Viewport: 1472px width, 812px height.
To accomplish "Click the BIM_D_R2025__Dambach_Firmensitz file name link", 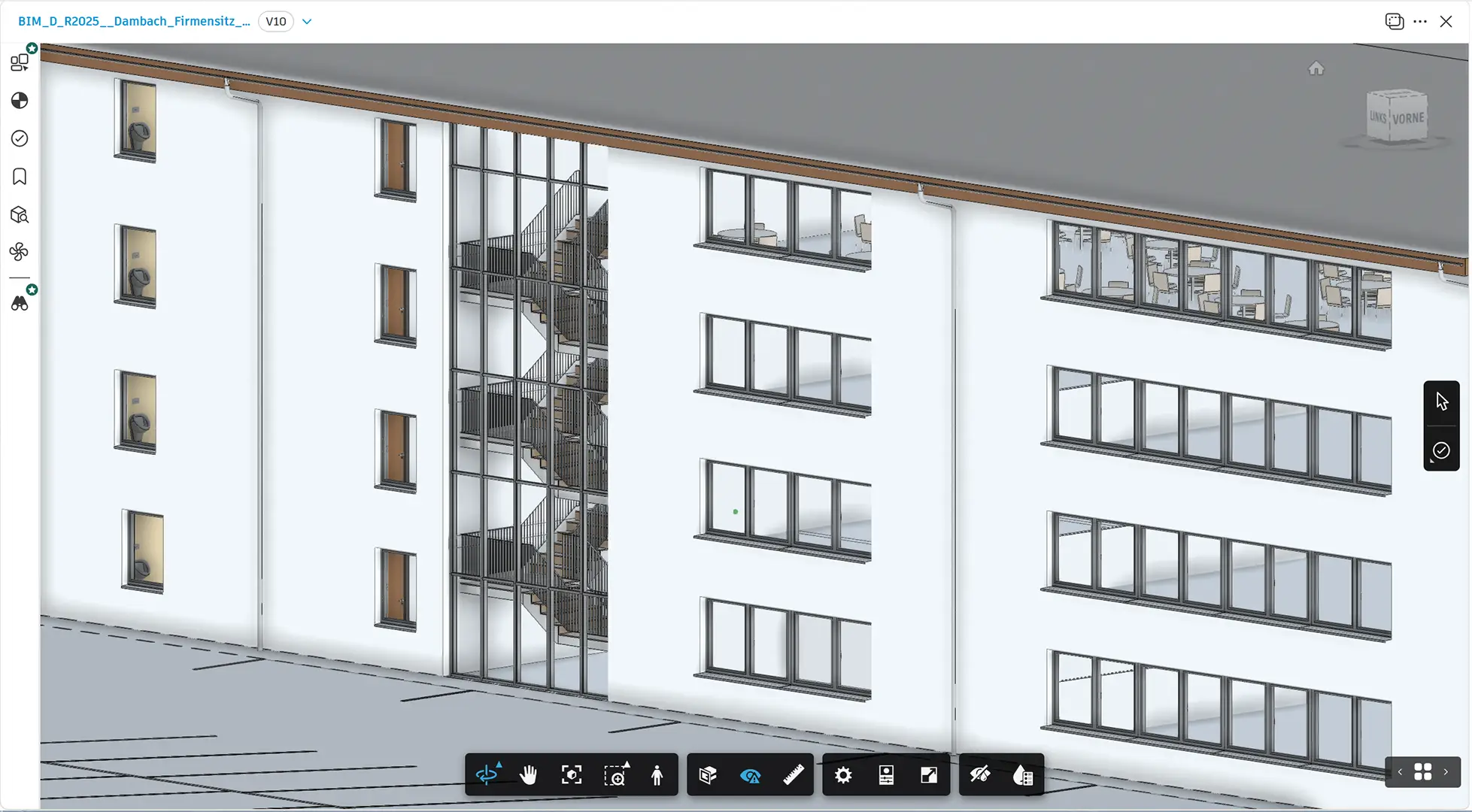I will pos(134,21).
